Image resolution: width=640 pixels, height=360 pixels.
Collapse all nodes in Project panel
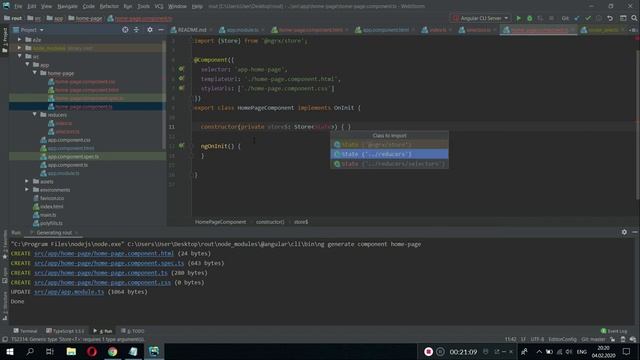[x=136, y=30]
